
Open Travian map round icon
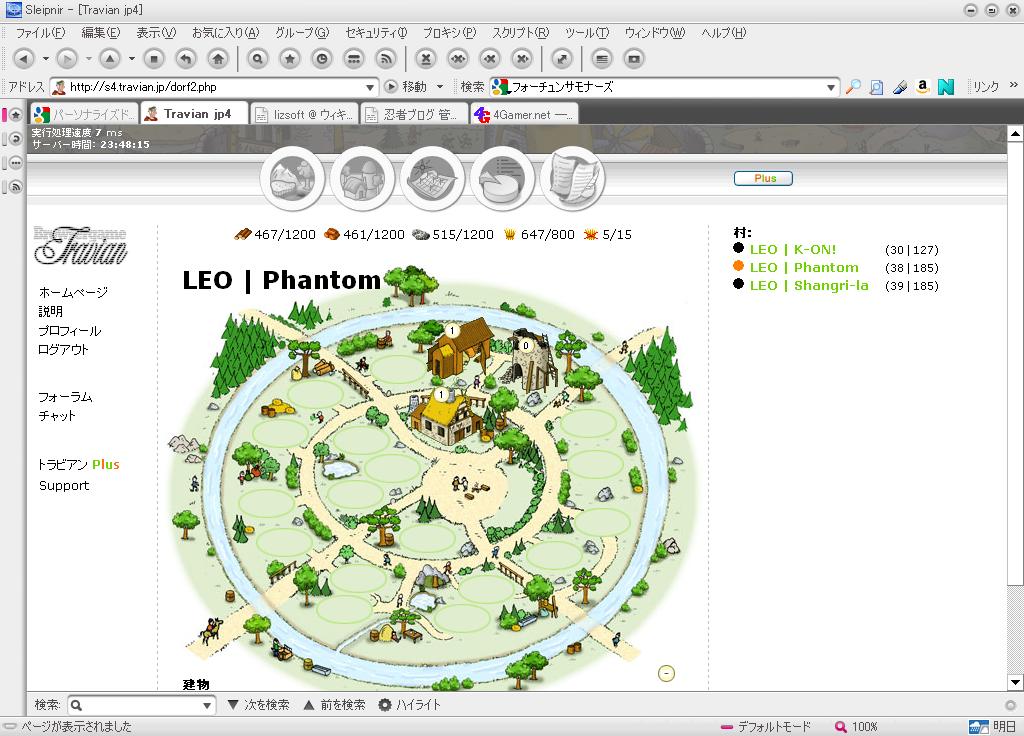point(432,178)
